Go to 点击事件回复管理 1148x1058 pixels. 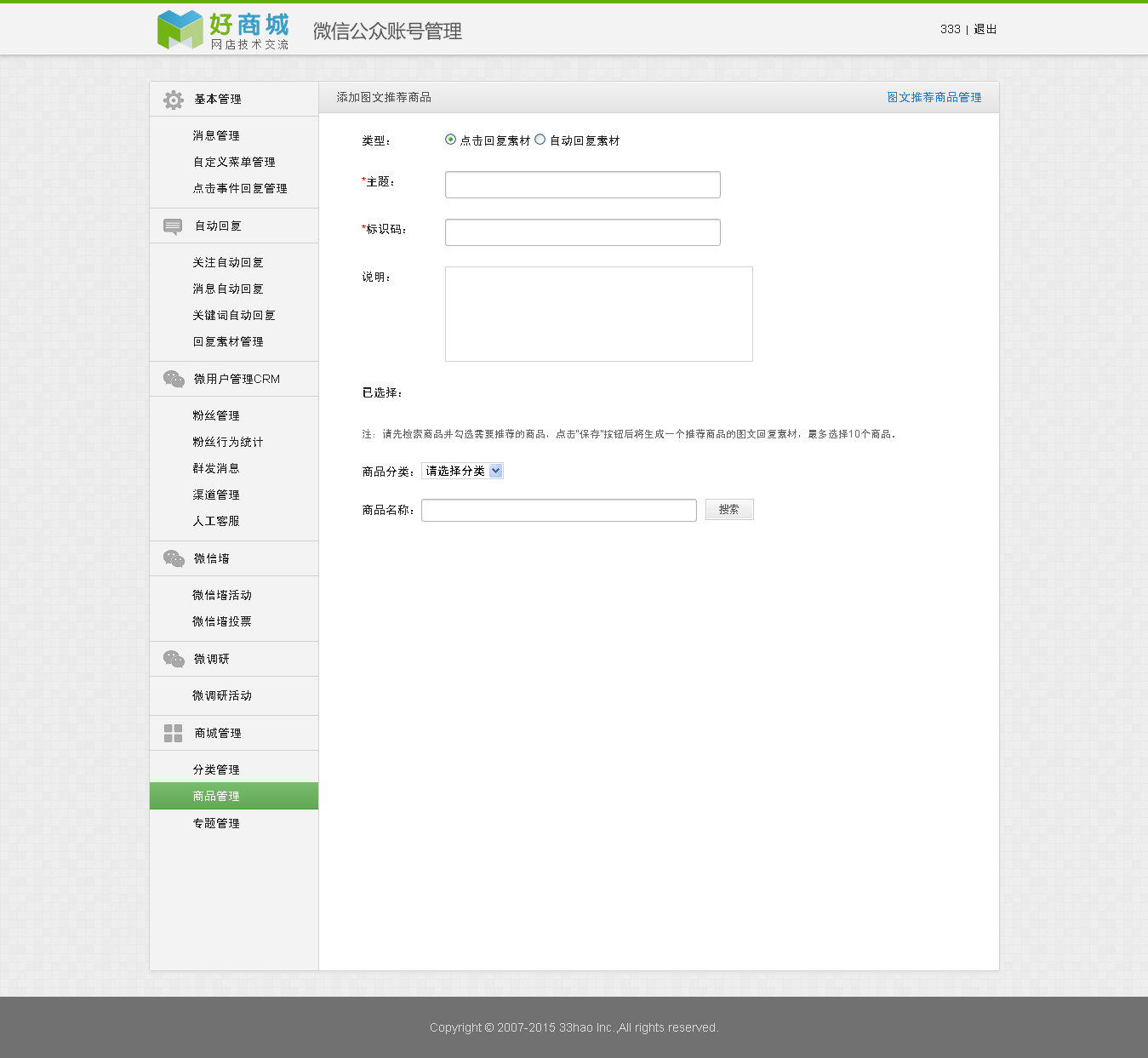click(240, 188)
